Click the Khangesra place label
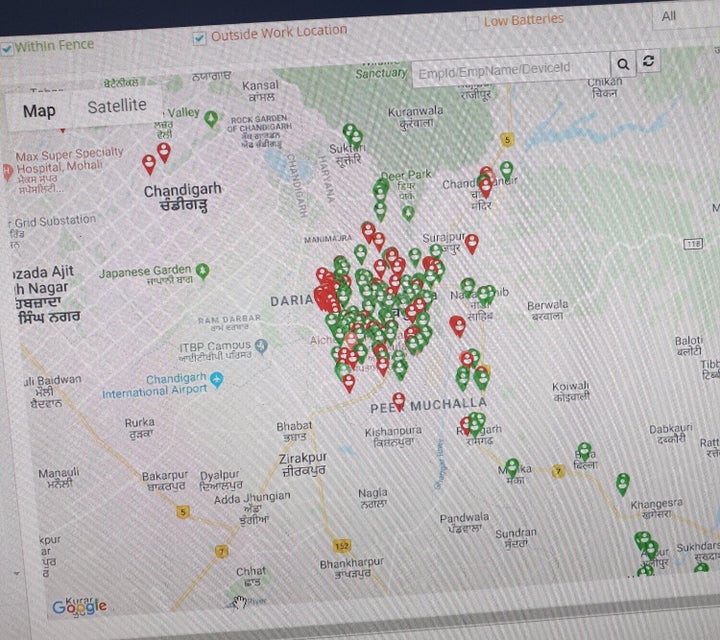720x640 pixels. 656,508
